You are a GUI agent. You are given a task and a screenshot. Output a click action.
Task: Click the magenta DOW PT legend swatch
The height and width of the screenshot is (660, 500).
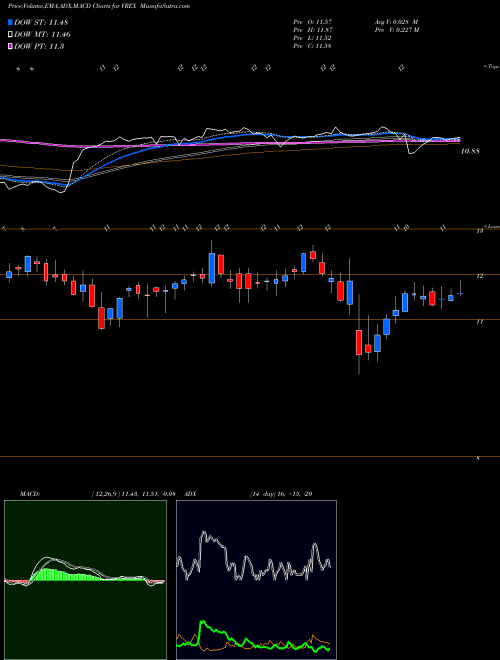pos(10,46)
